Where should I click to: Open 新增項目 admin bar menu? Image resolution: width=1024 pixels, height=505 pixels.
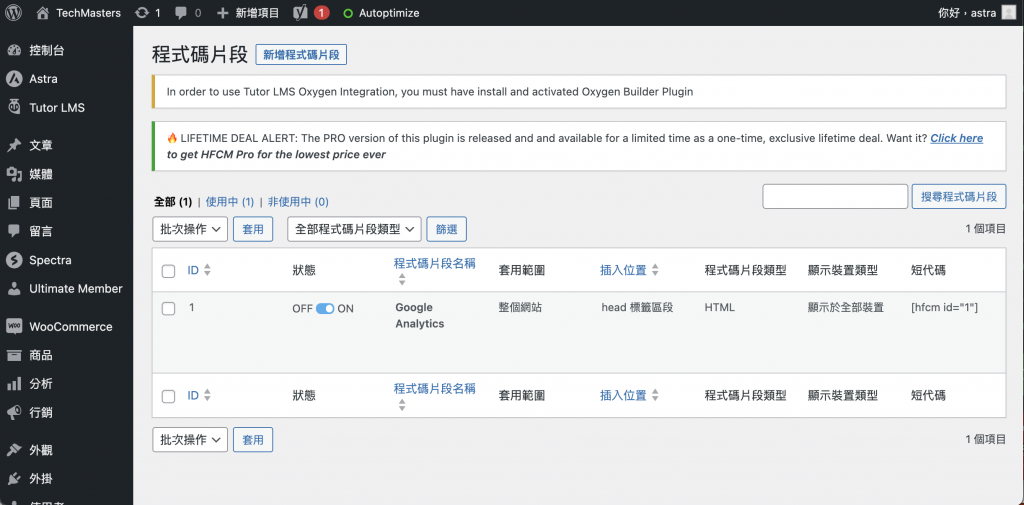(248, 12)
